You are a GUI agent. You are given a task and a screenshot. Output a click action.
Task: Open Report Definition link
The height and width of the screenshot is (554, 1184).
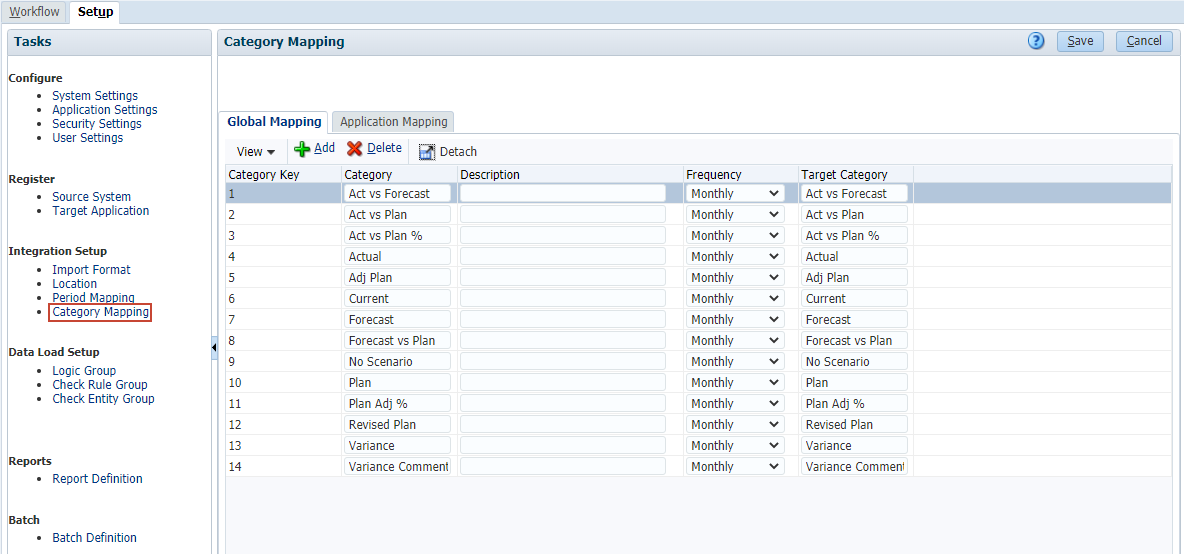click(x=97, y=479)
